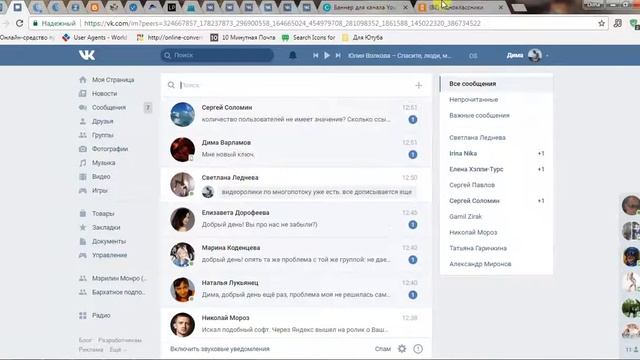Open chat with Марина Коденцева
The height and width of the screenshot is (360, 640).
[x=296, y=255]
